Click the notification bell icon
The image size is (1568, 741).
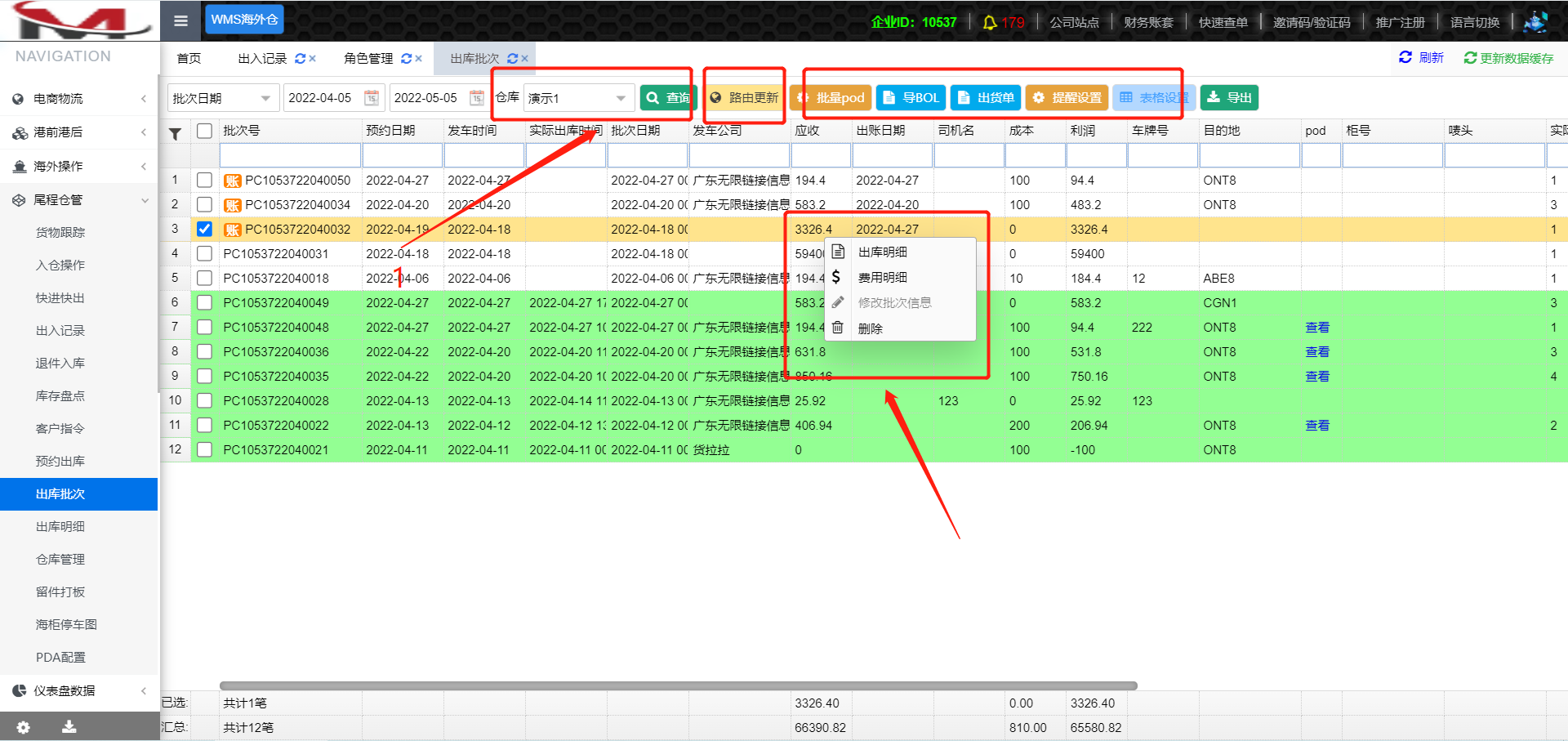tap(989, 23)
